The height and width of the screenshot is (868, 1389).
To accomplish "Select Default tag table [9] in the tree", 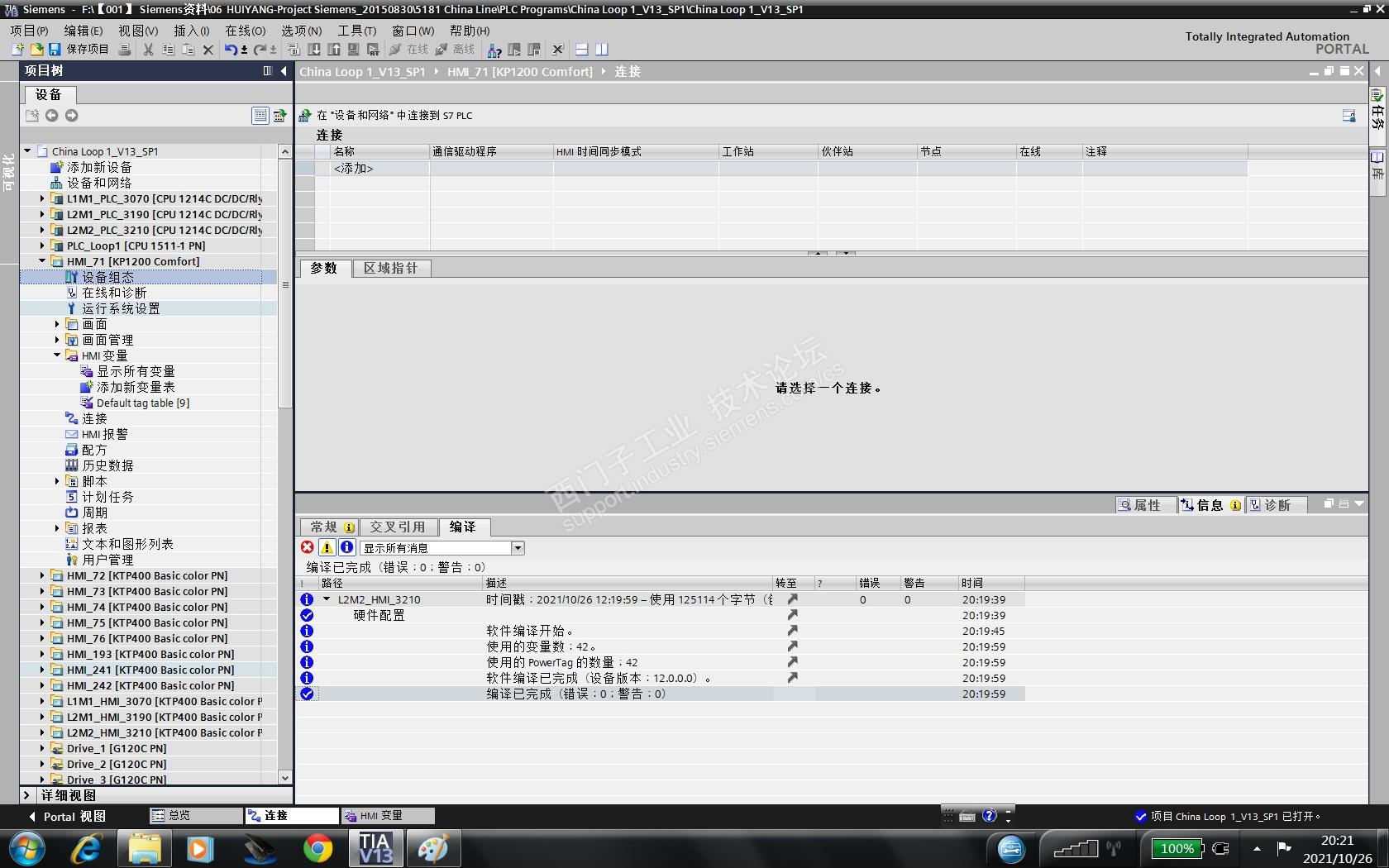I will pyautogui.click(x=143, y=403).
